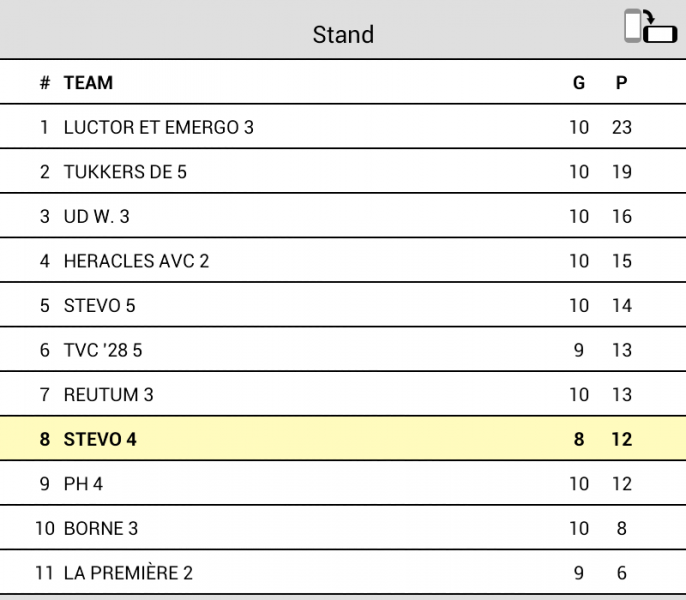Click the P points column header
The width and height of the screenshot is (686, 600).
(622, 83)
